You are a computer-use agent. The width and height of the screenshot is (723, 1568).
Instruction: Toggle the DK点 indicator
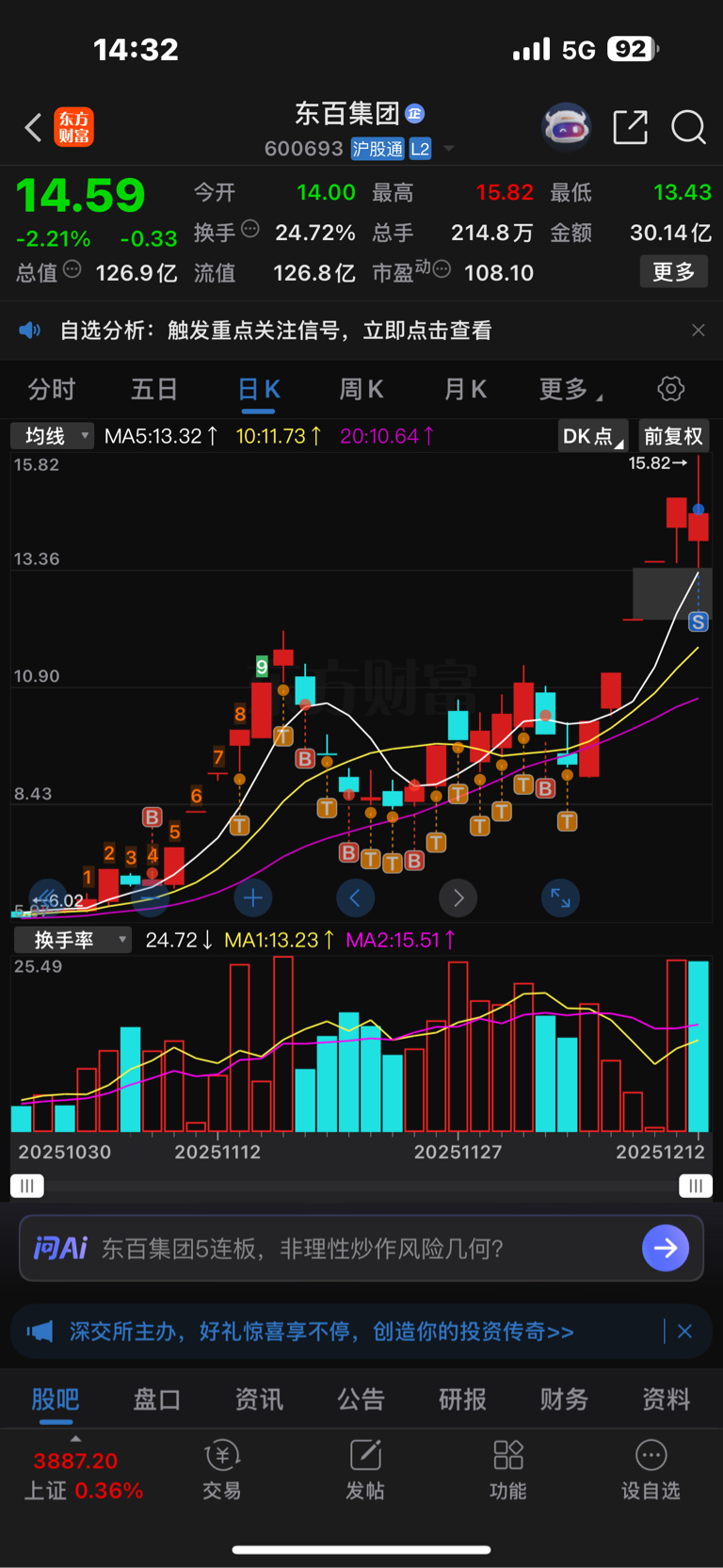pyautogui.click(x=592, y=436)
